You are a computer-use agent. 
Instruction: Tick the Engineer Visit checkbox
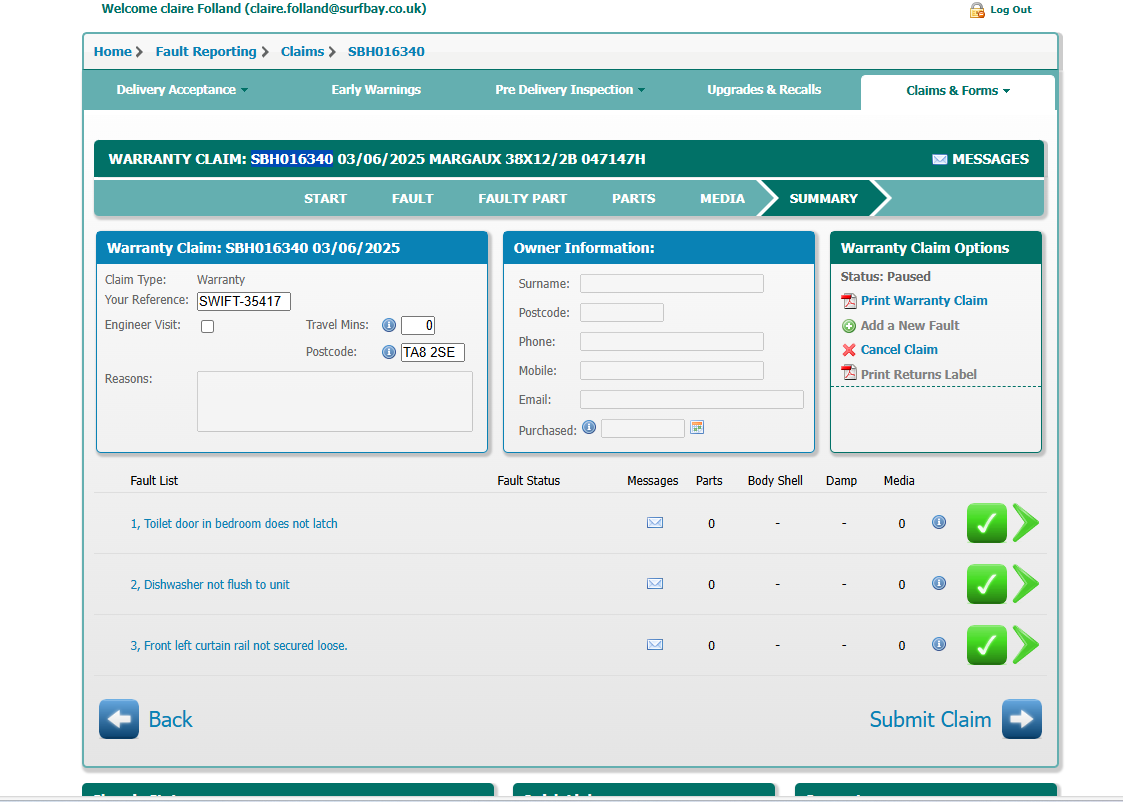click(208, 326)
